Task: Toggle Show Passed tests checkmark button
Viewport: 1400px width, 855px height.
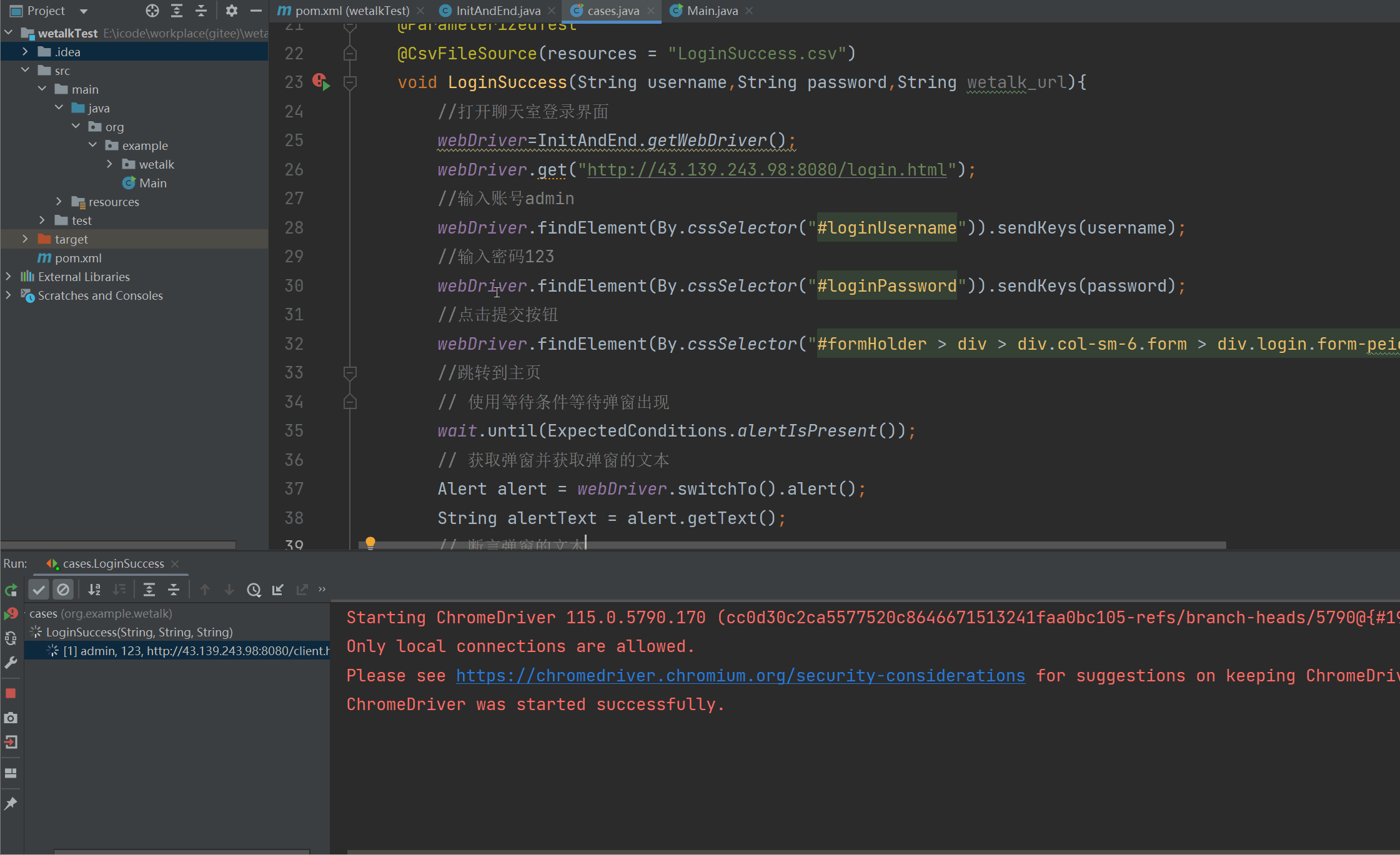Action: [x=39, y=590]
